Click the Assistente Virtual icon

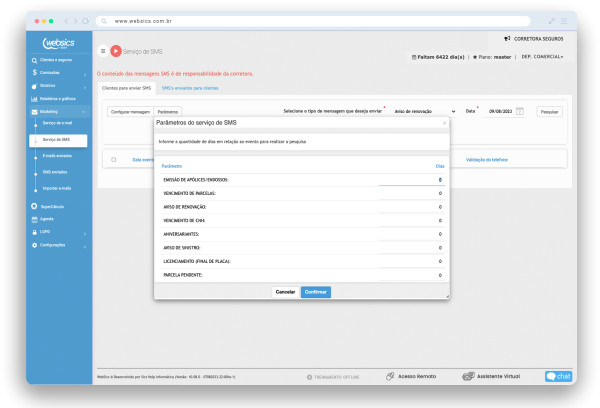[468, 376]
